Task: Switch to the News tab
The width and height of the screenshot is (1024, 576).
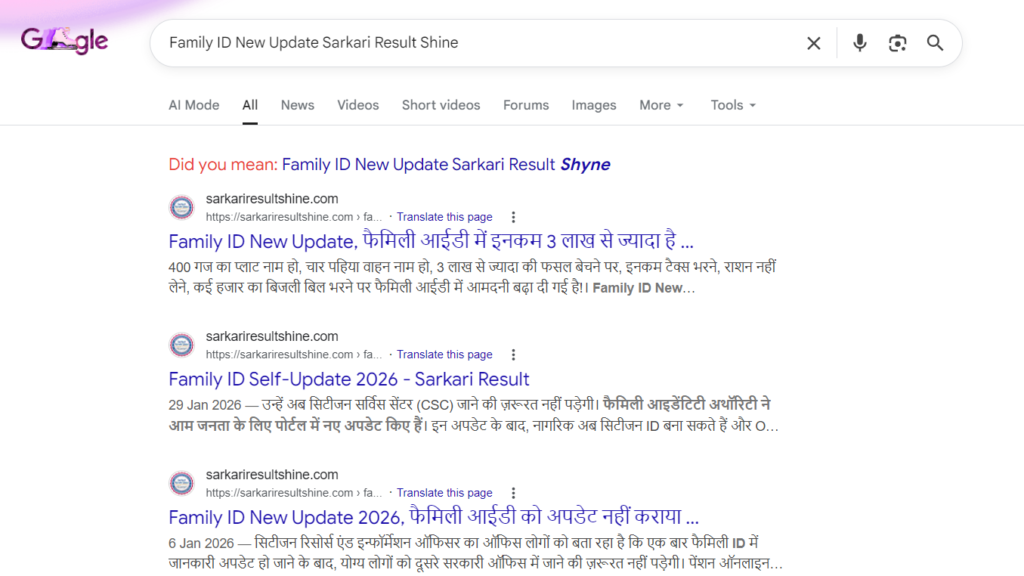Action: [x=297, y=105]
